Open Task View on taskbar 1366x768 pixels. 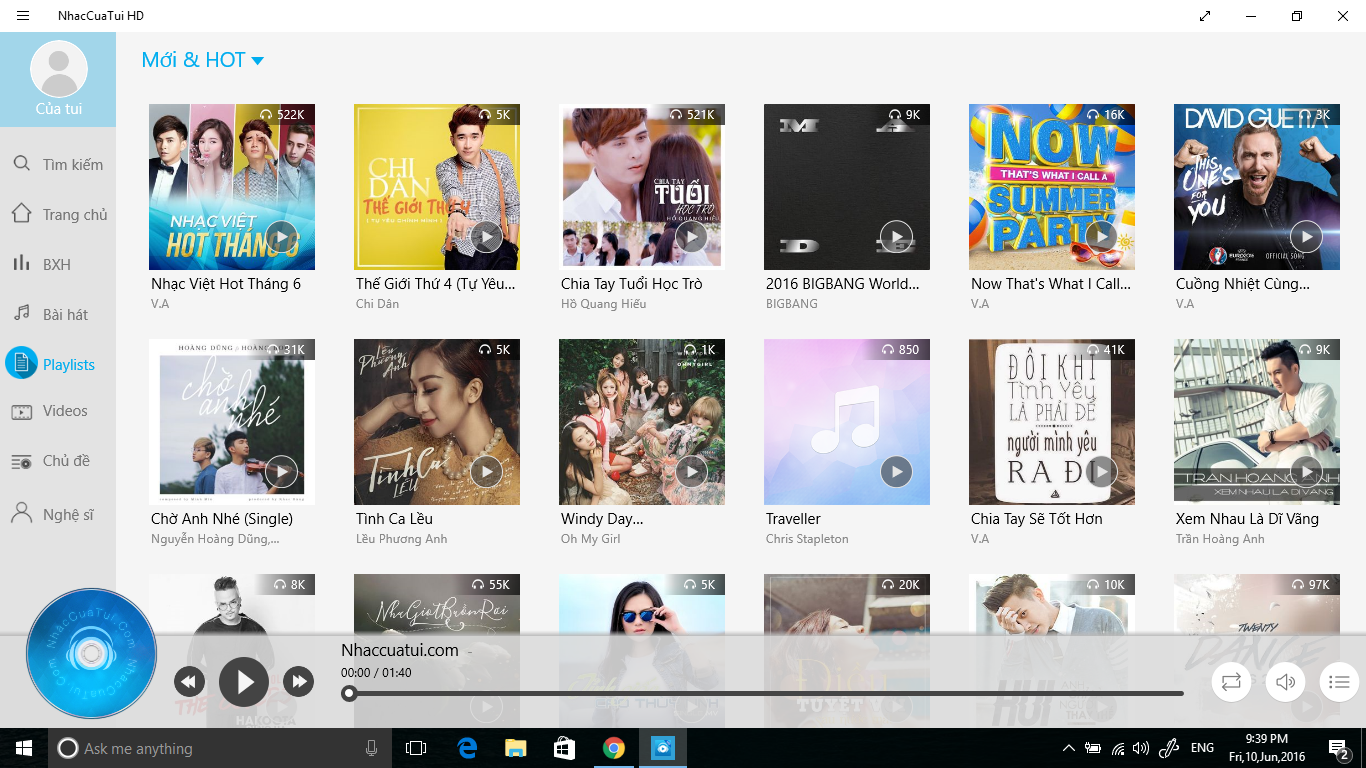pos(416,748)
